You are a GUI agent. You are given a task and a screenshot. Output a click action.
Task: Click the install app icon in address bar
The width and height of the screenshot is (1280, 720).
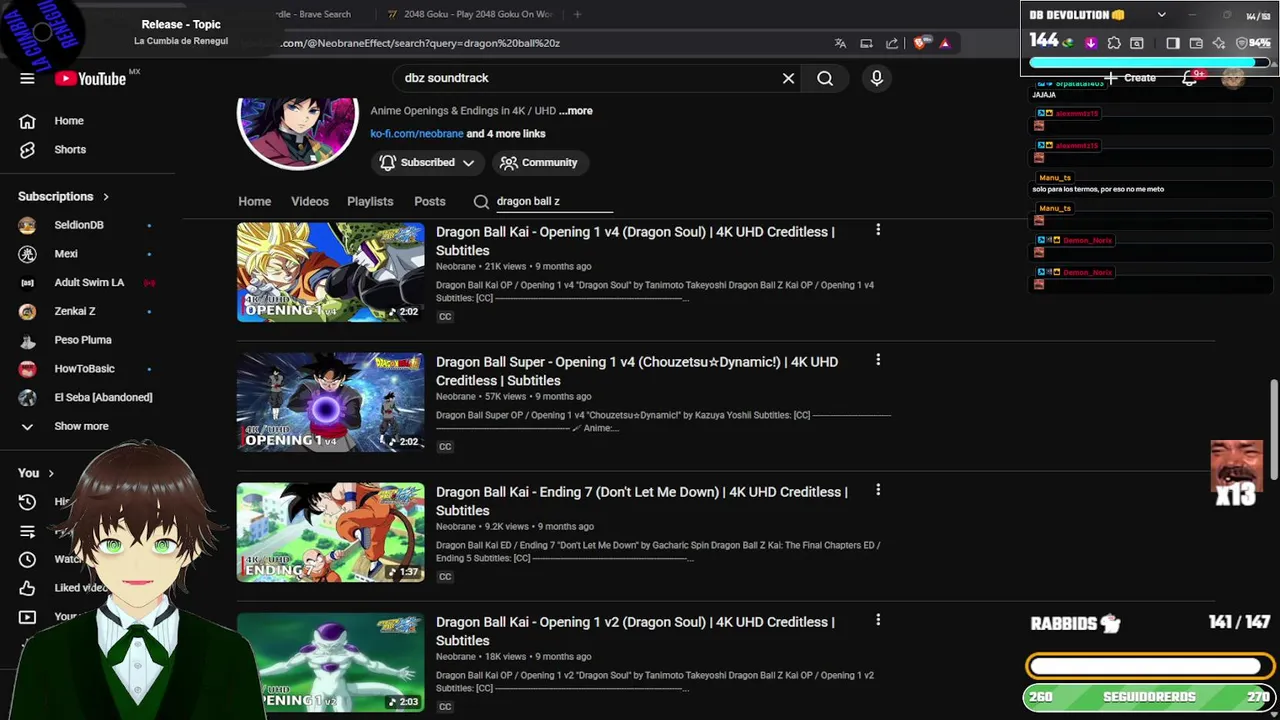tap(866, 43)
